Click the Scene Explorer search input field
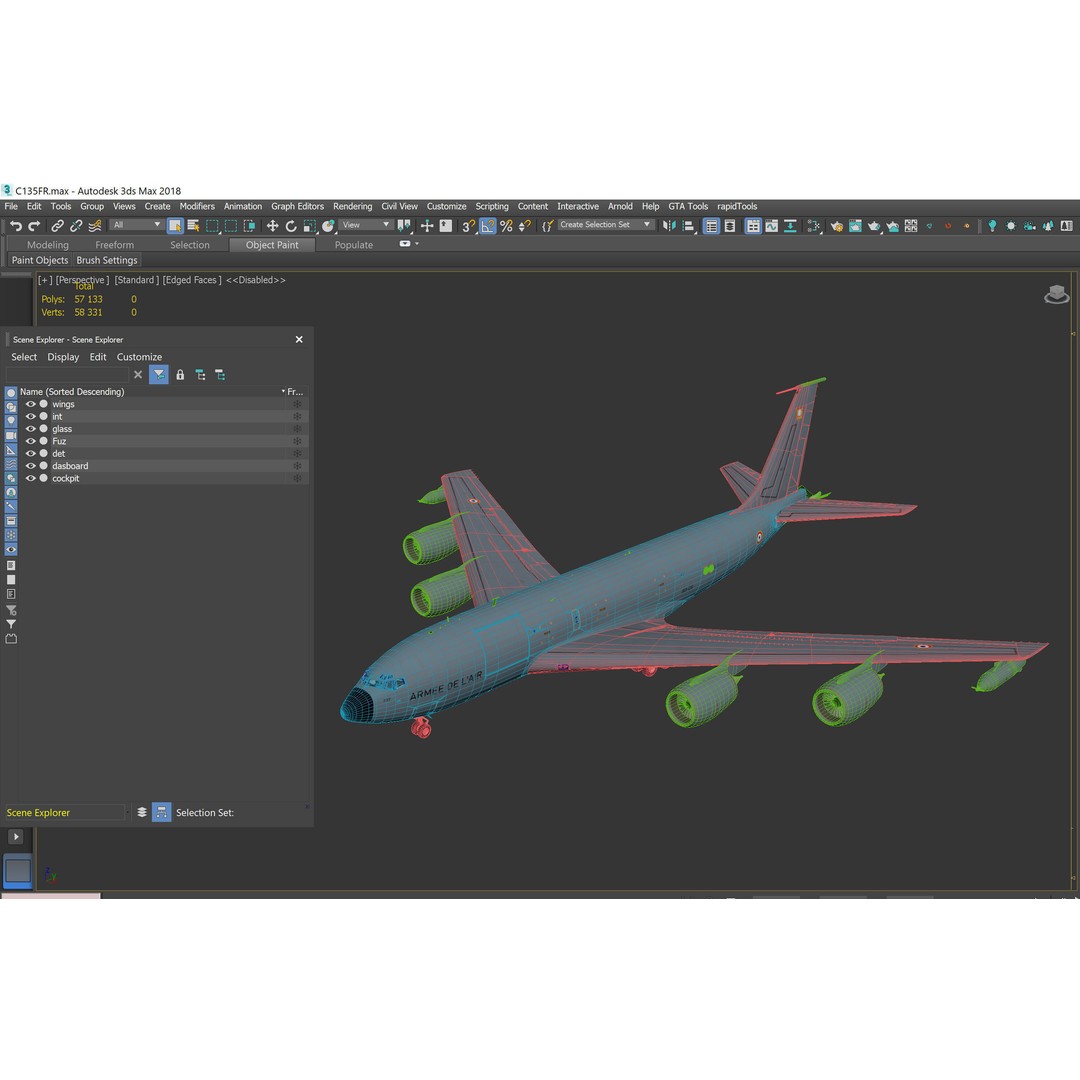The height and width of the screenshot is (1080, 1080). click(67, 375)
